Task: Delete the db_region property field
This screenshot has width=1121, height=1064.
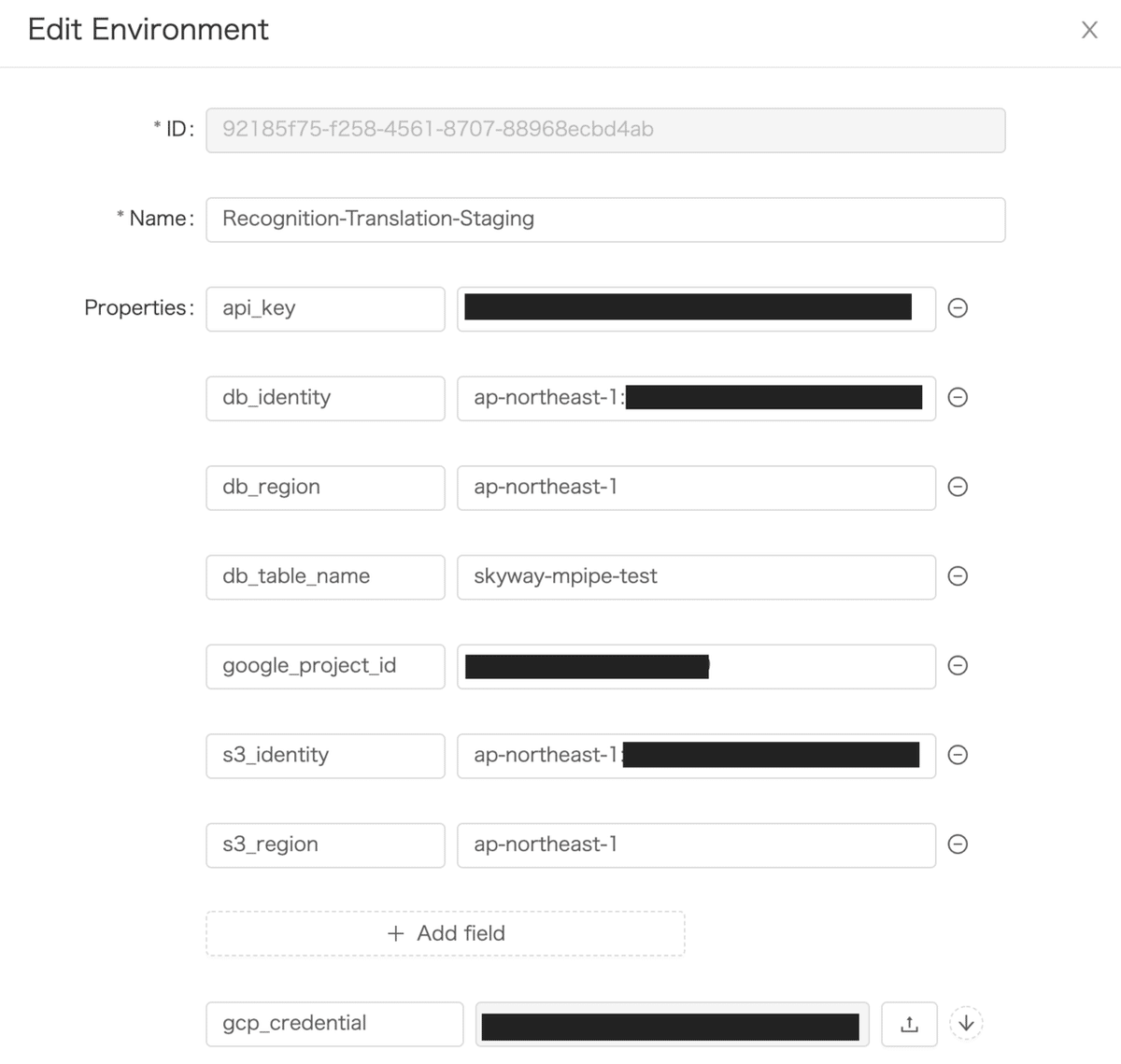Action: [958, 487]
